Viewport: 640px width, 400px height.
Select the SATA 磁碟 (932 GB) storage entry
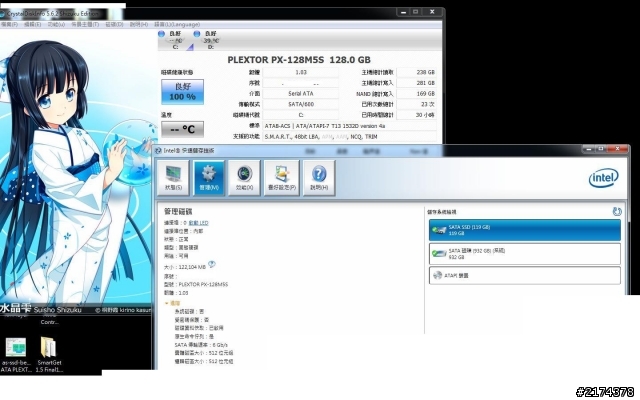[525, 253]
